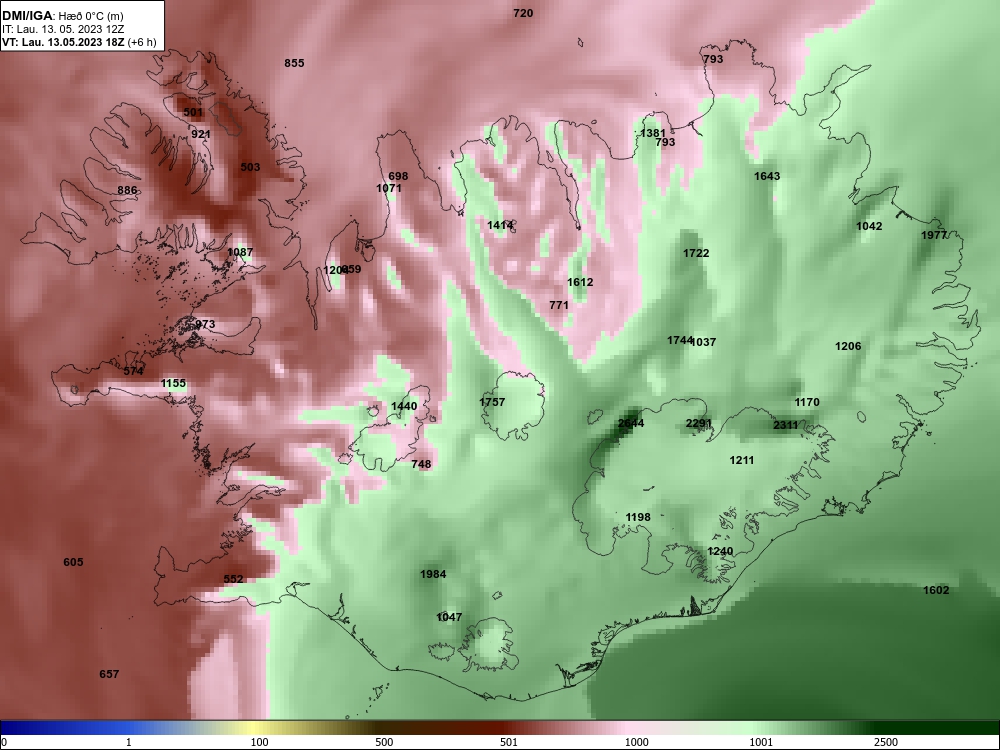The image size is (1000, 750).
Task: Click the 1240 value
Action: pos(720,551)
